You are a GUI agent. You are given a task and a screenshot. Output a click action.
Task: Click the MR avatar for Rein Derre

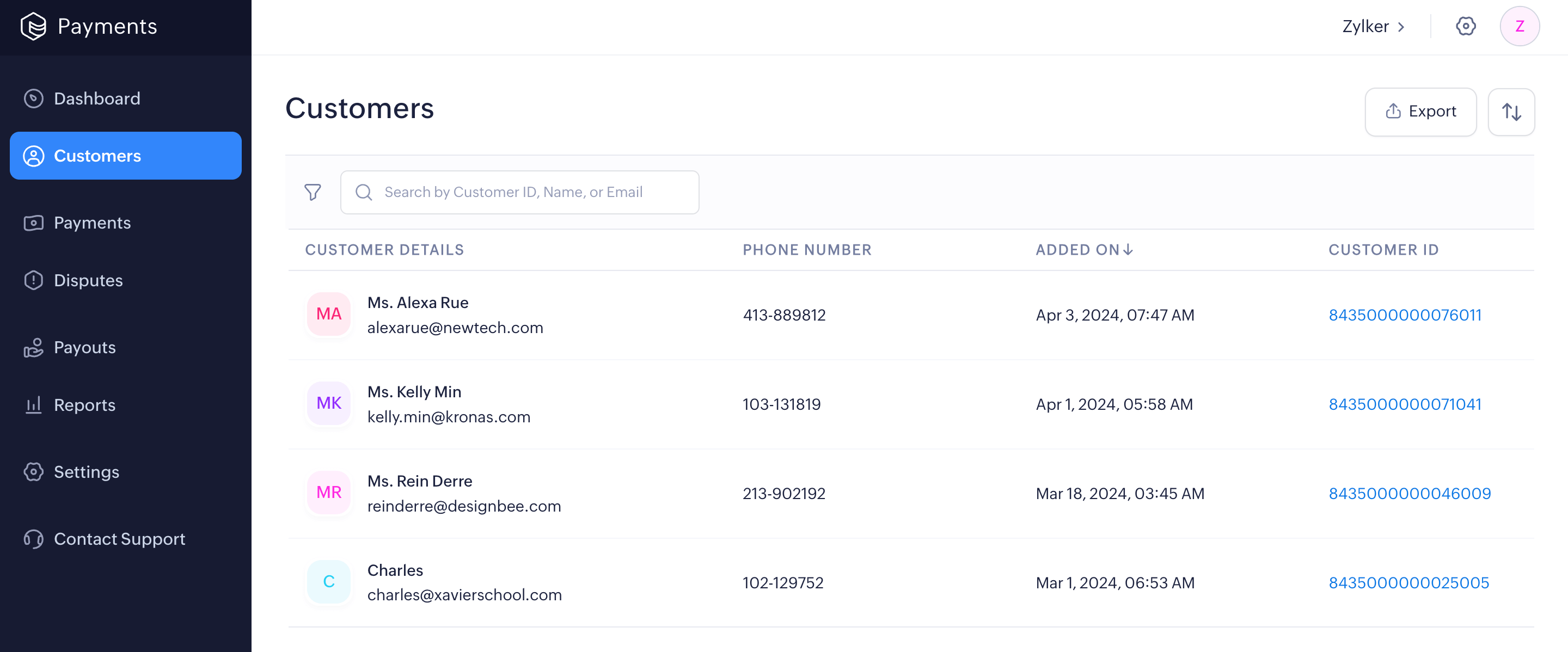click(x=329, y=492)
